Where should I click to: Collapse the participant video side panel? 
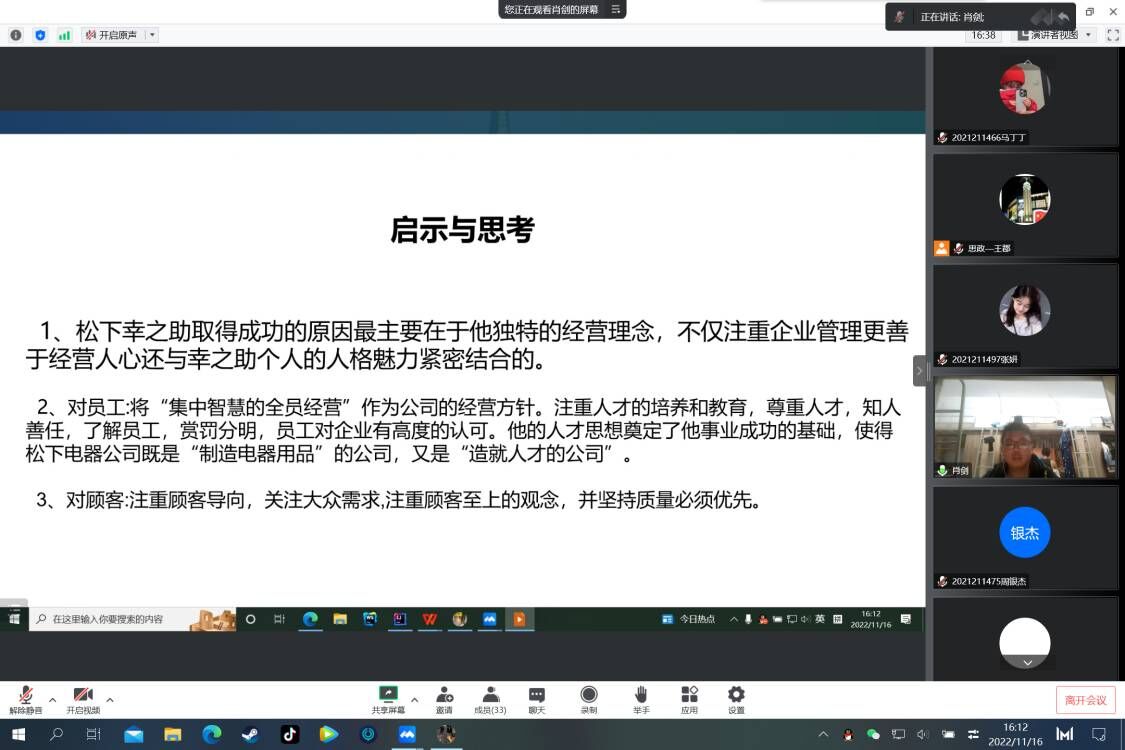pos(920,370)
